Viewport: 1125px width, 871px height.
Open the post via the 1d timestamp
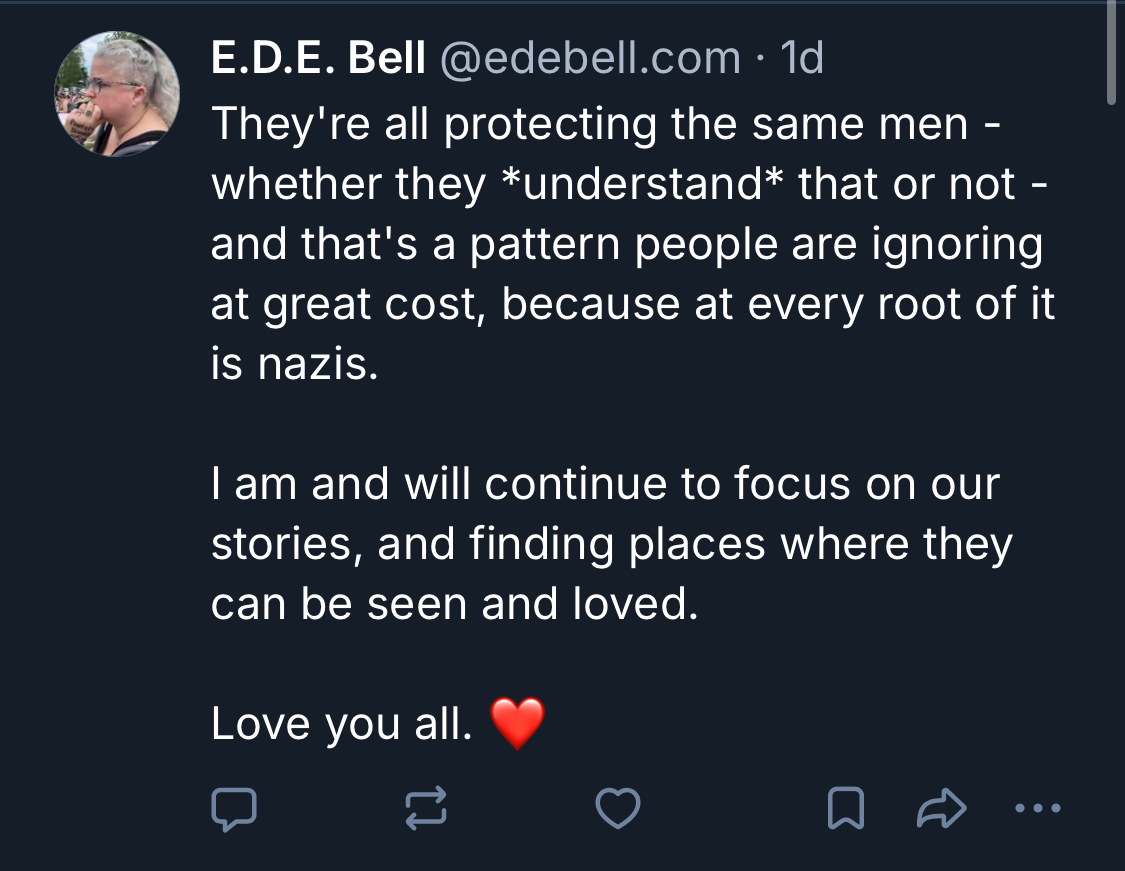801,57
